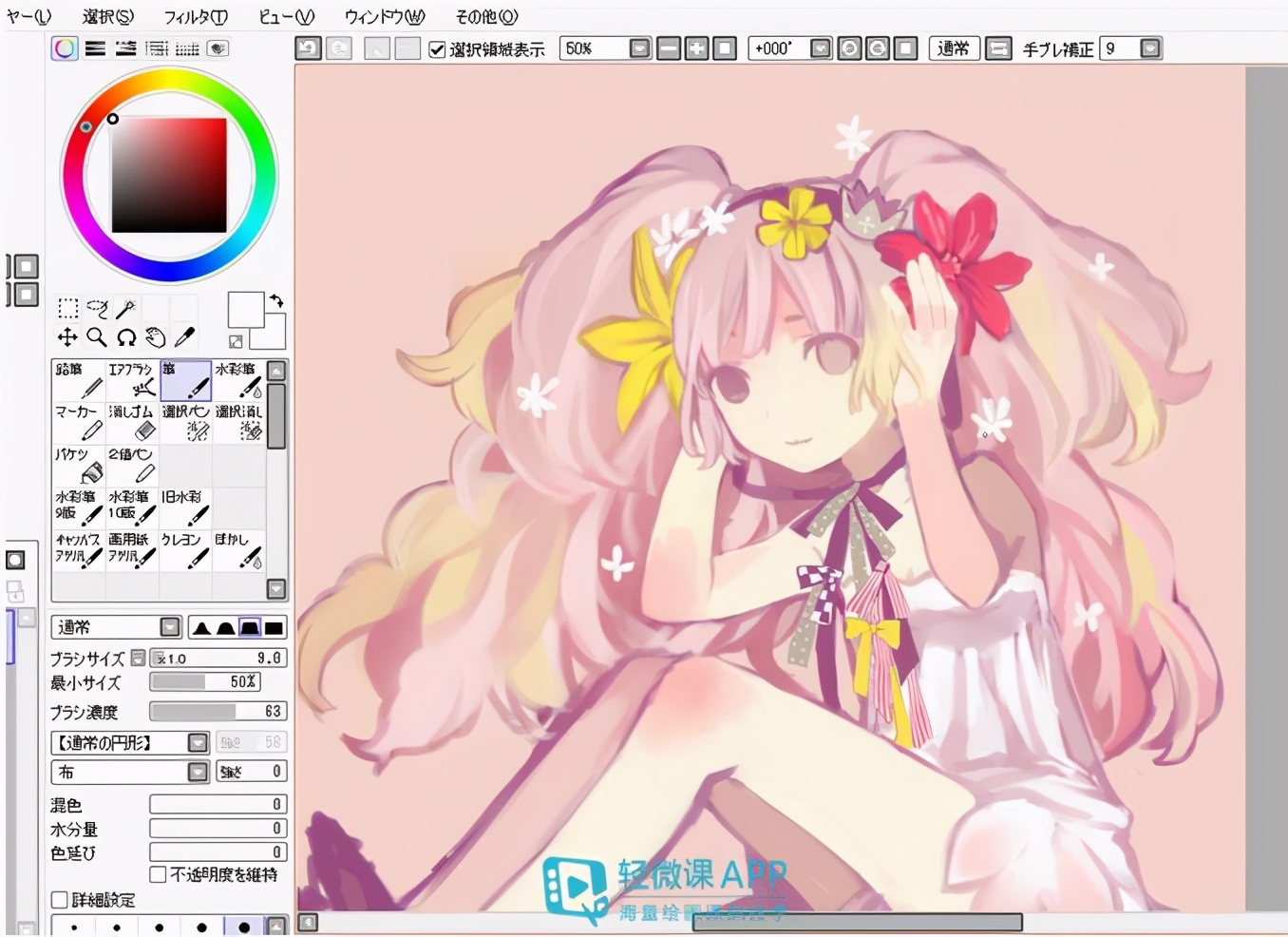Open the 通常 brush blend mode dropdown
This screenshot has height=937, width=1288.
[170, 627]
